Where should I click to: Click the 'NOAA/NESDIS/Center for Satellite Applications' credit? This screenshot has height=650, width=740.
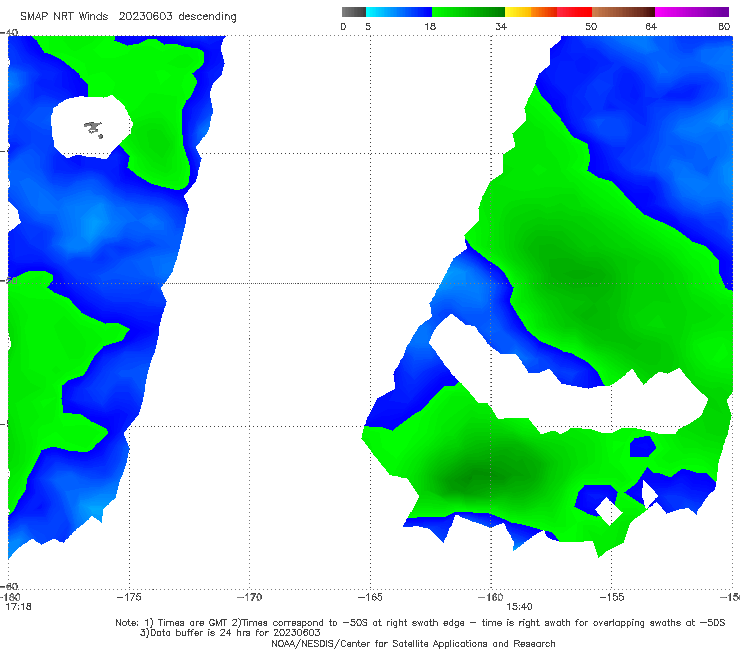pos(413,644)
